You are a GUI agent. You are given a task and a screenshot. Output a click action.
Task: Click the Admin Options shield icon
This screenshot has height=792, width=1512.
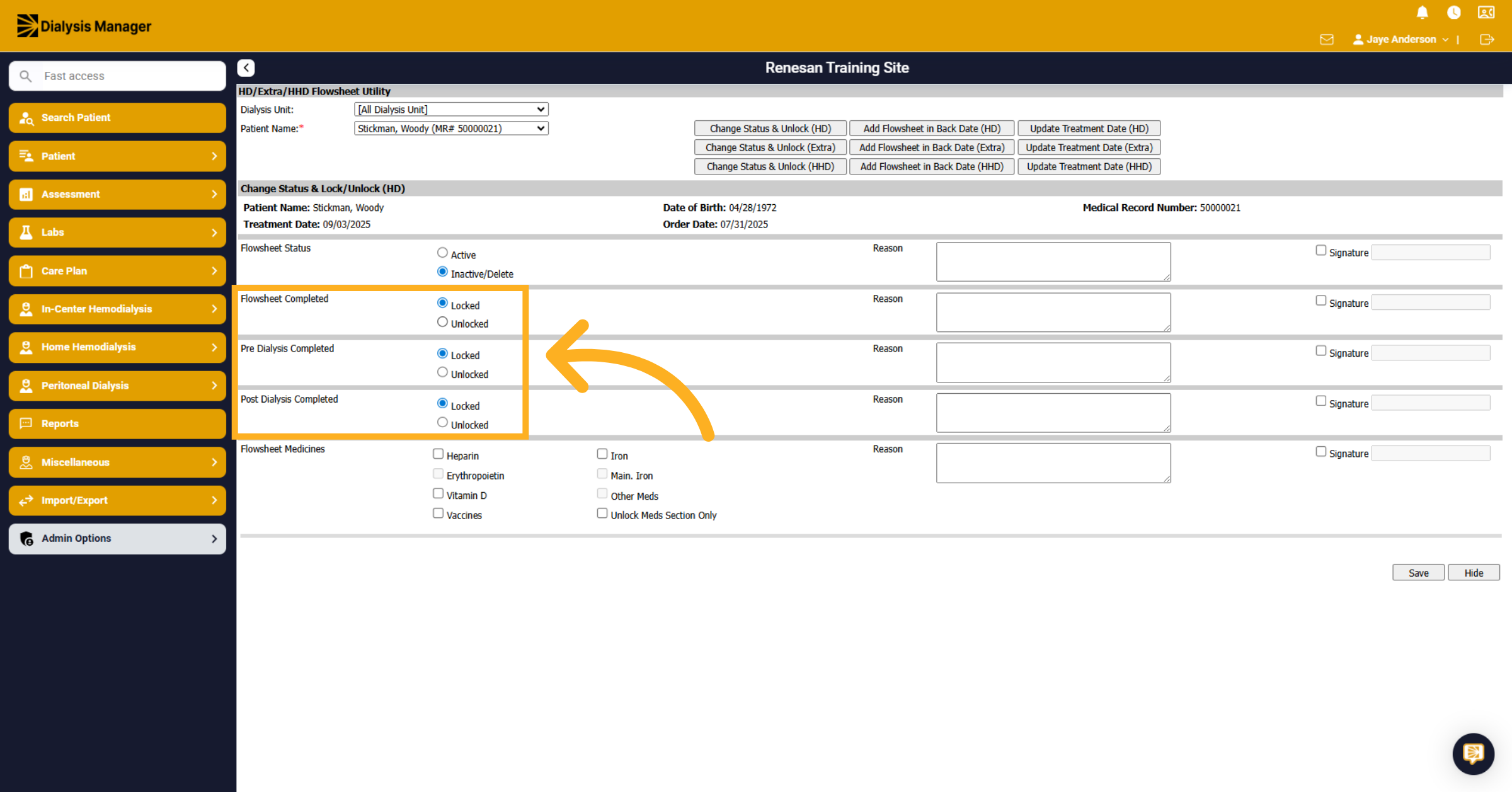pos(26,539)
